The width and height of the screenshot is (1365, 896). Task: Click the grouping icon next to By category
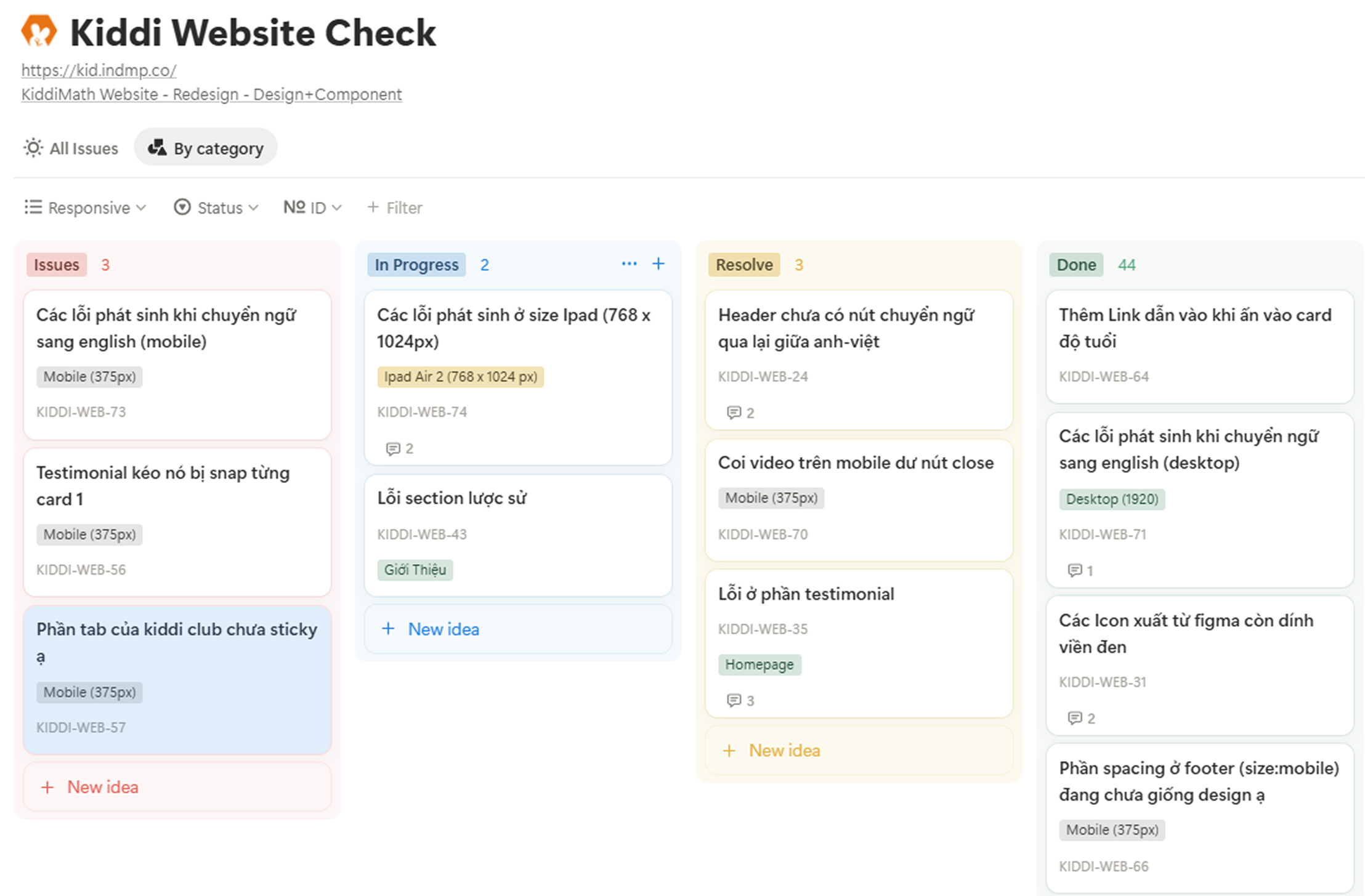156,148
